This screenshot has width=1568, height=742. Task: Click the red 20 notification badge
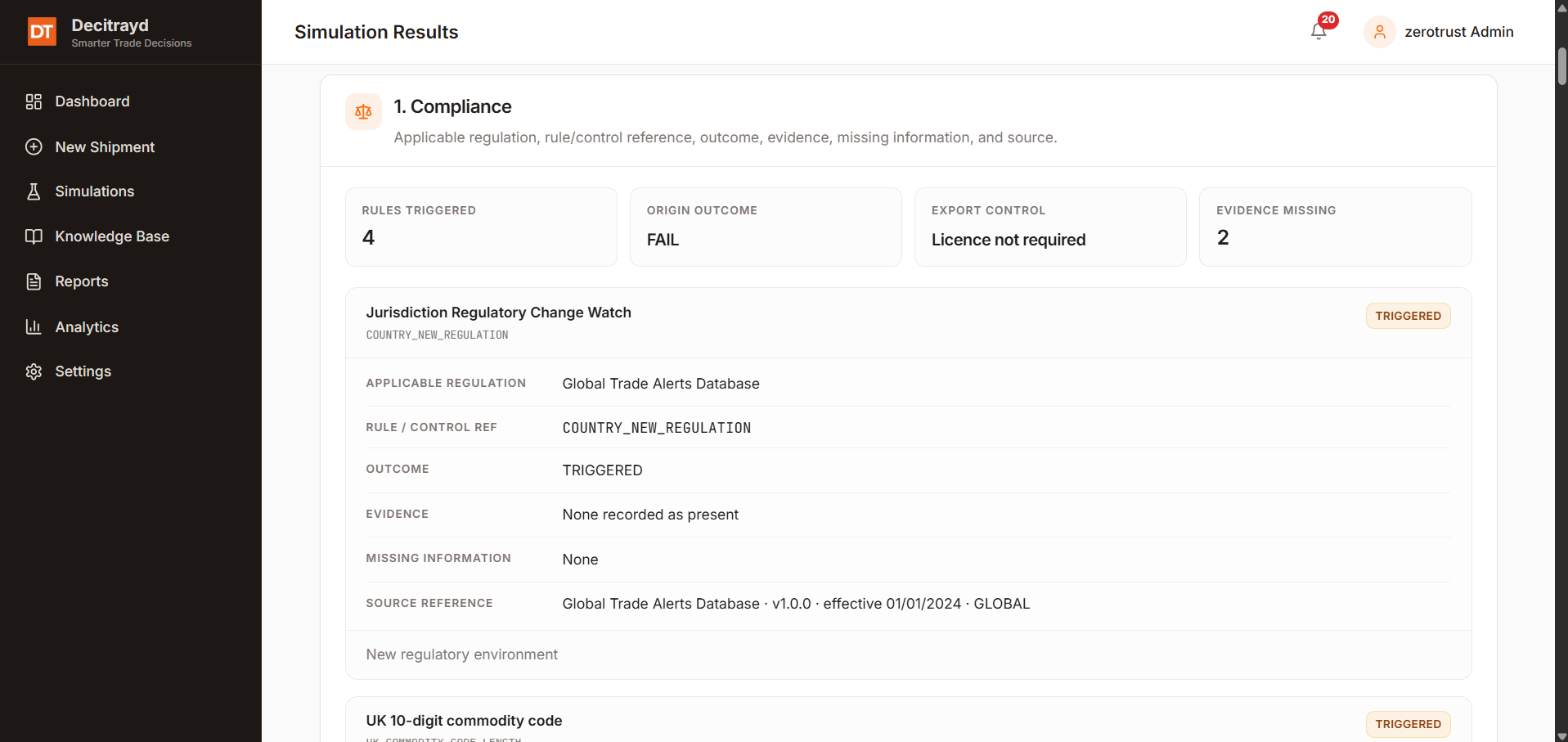click(1328, 20)
